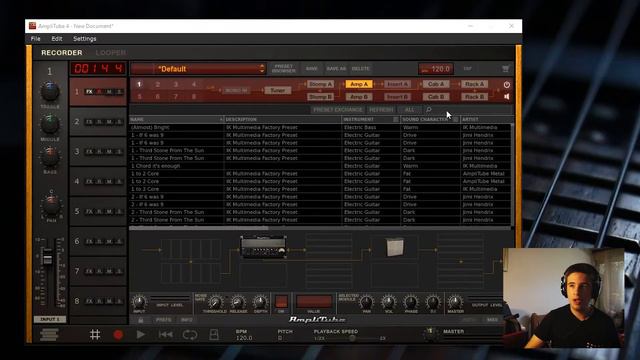Screen dimensions: 640x360
Task: Click the playback speed slider
Action: pyautogui.click(x=352, y=338)
